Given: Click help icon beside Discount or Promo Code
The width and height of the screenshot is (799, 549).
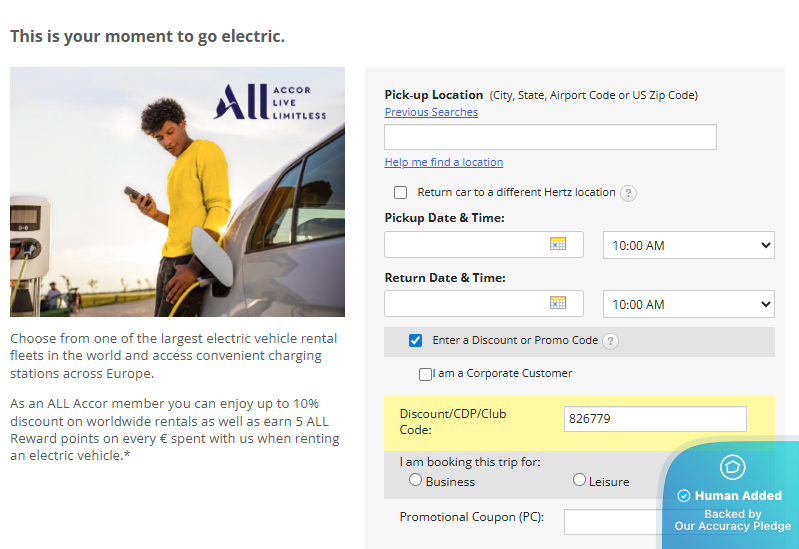Looking at the screenshot, I should click(x=610, y=341).
